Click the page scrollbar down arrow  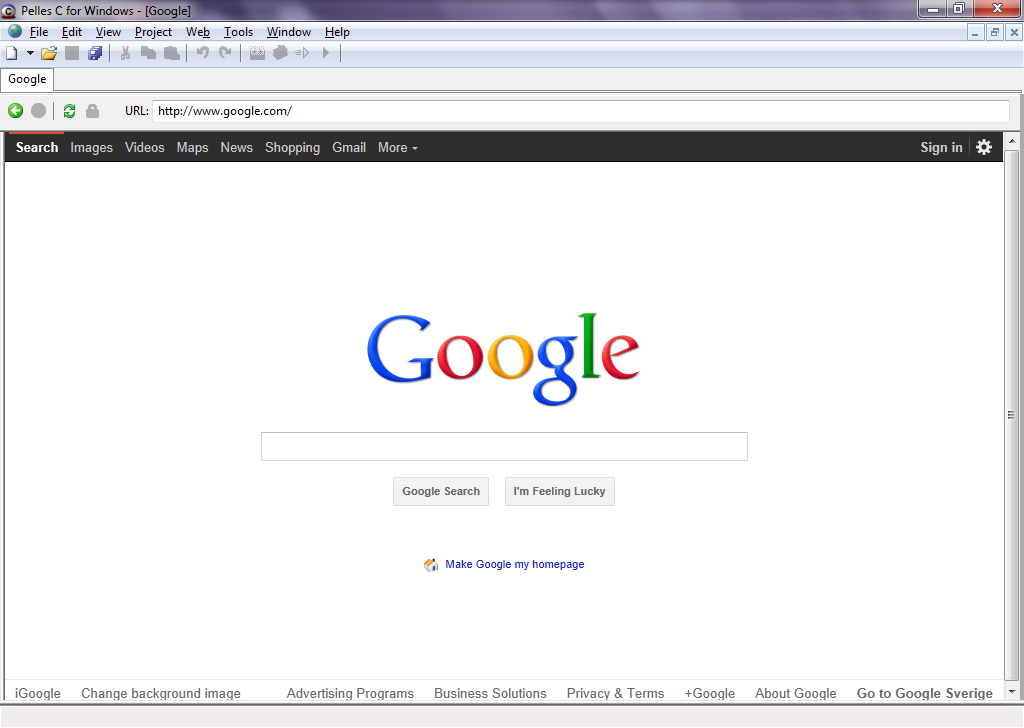point(1012,692)
